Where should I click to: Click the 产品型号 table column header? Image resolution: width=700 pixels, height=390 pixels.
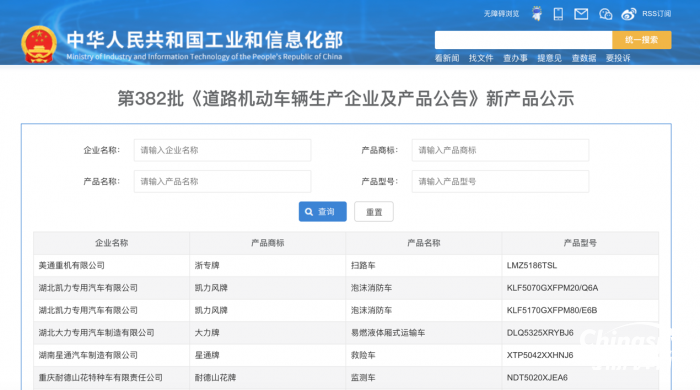coord(580,243)
